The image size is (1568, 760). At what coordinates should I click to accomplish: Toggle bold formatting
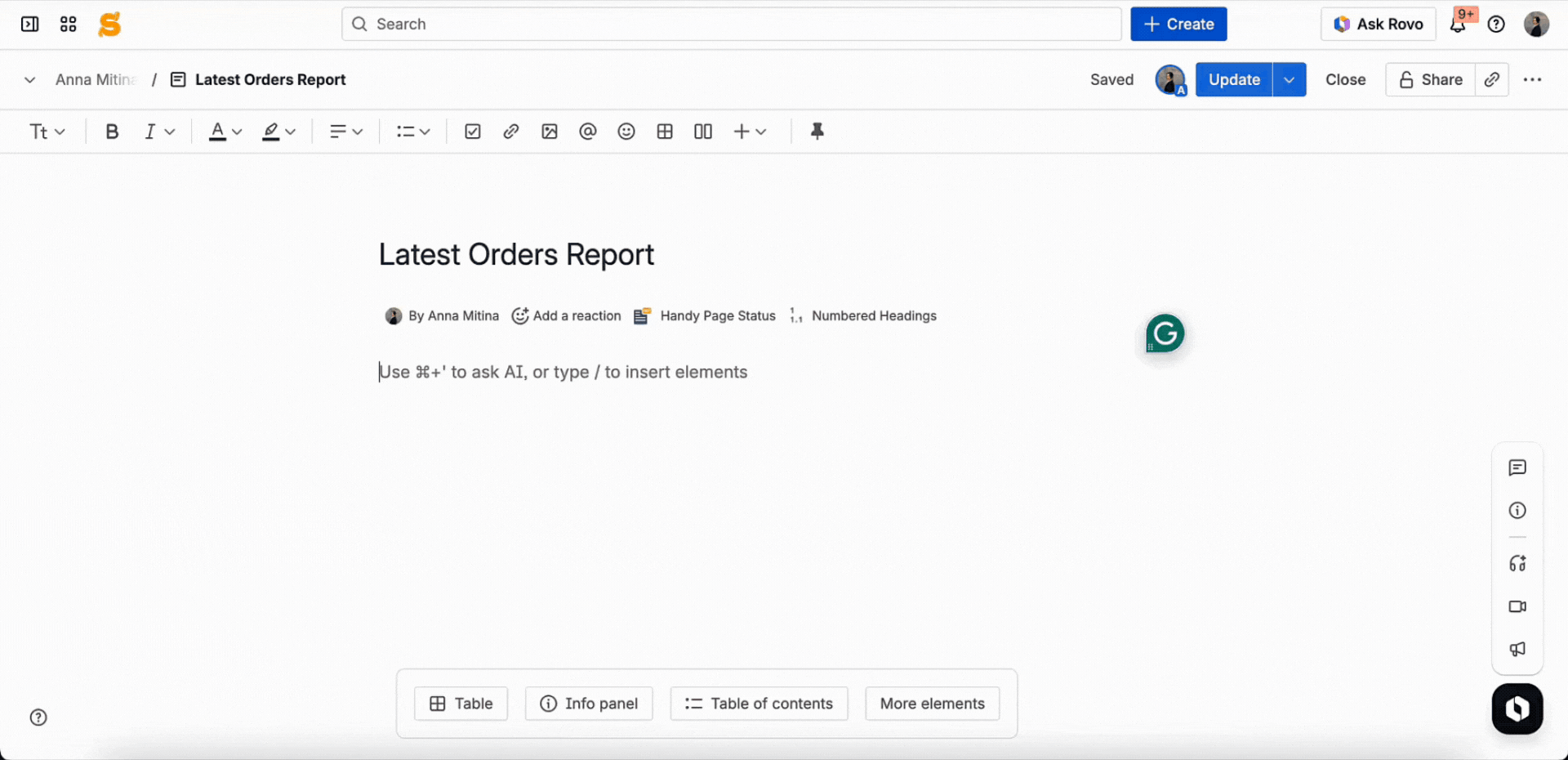coord(112,131)
